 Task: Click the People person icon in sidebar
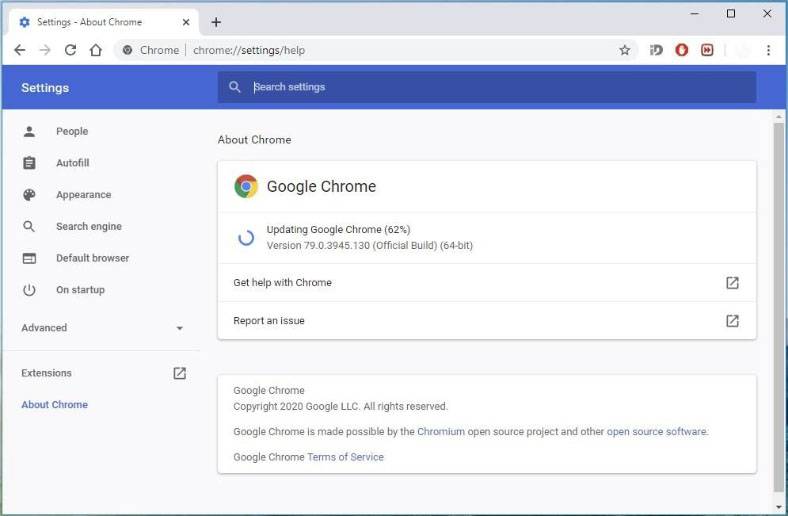(29, 132)
